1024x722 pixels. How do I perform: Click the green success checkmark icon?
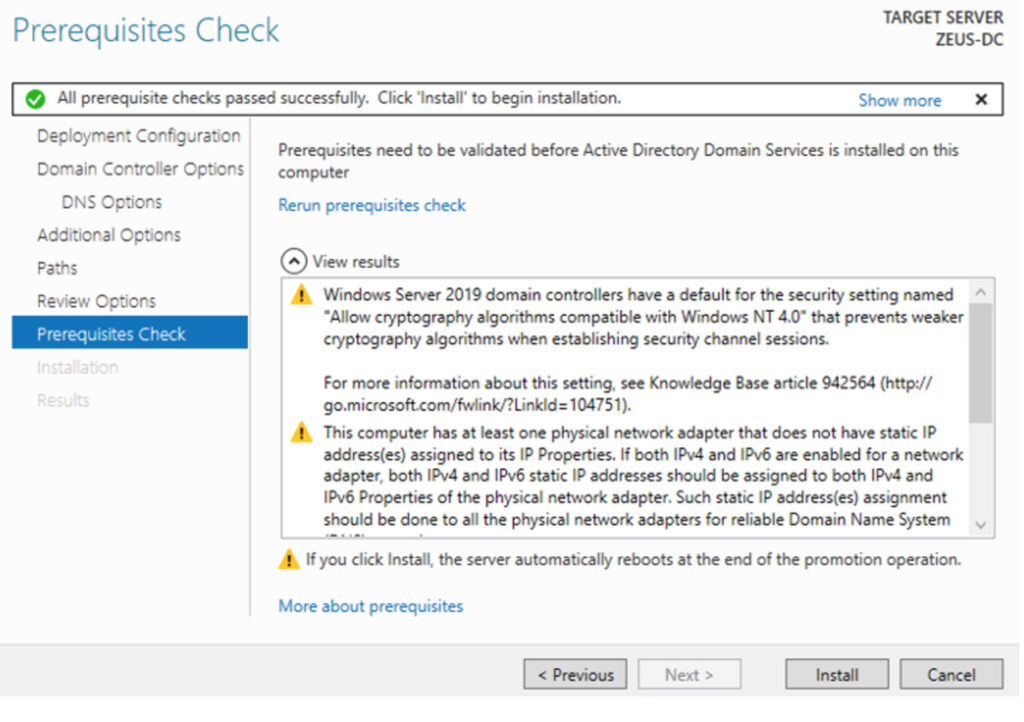coord(35,99)
